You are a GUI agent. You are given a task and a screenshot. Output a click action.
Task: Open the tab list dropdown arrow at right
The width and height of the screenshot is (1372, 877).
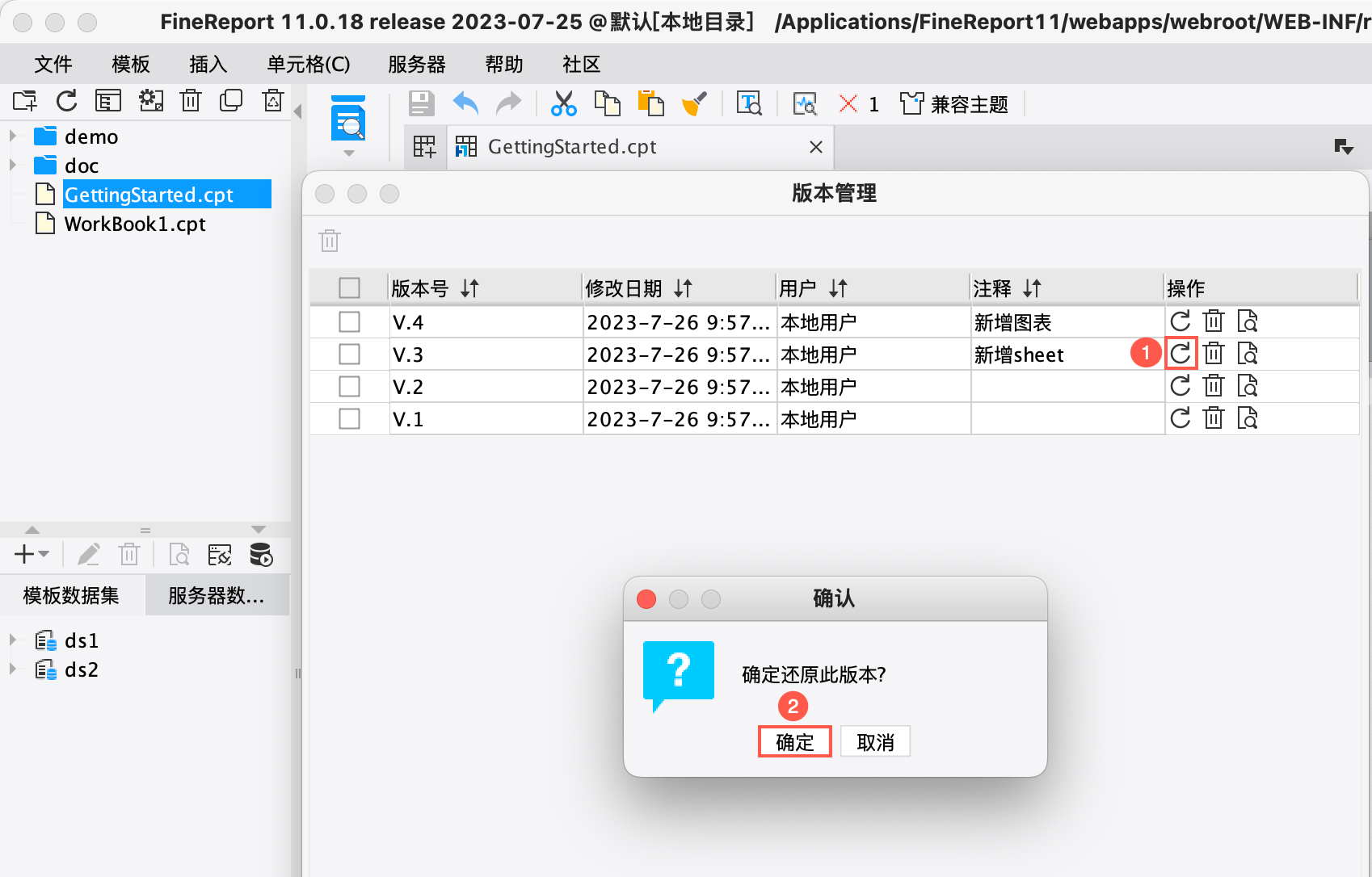1344,147
